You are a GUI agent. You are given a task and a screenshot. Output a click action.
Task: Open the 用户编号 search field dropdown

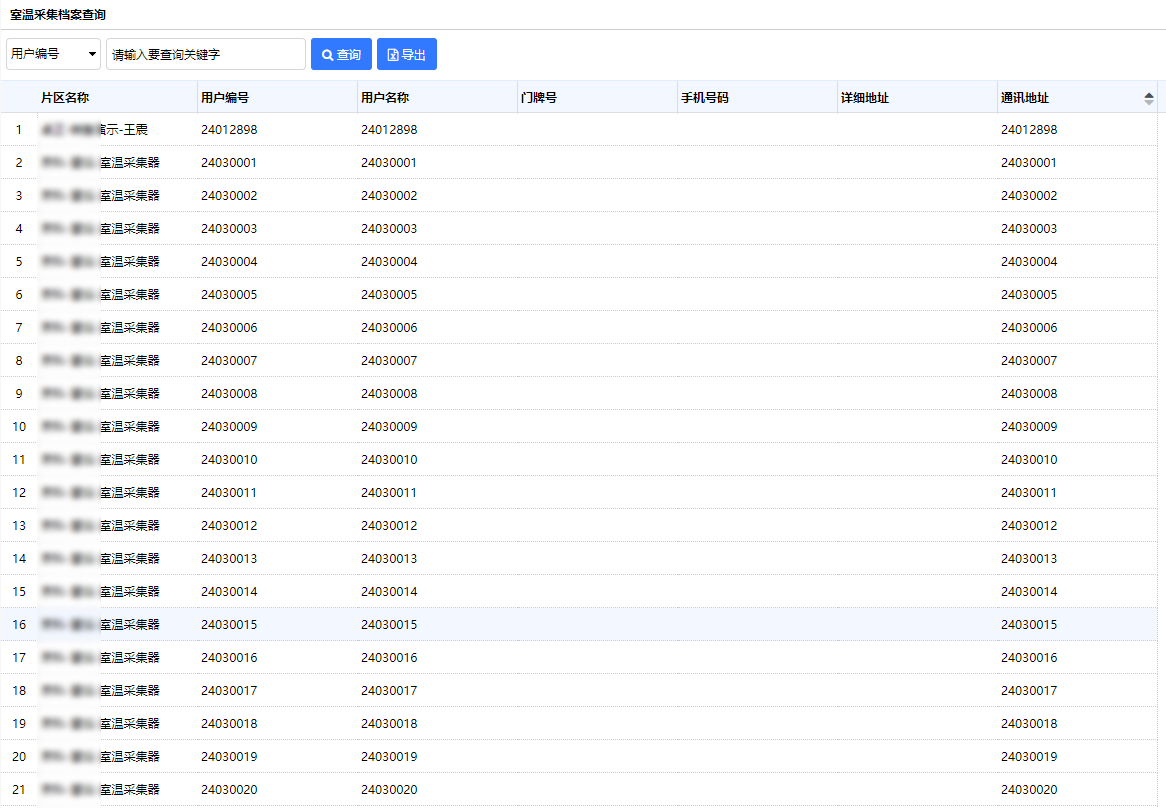(x=54, y=54)
